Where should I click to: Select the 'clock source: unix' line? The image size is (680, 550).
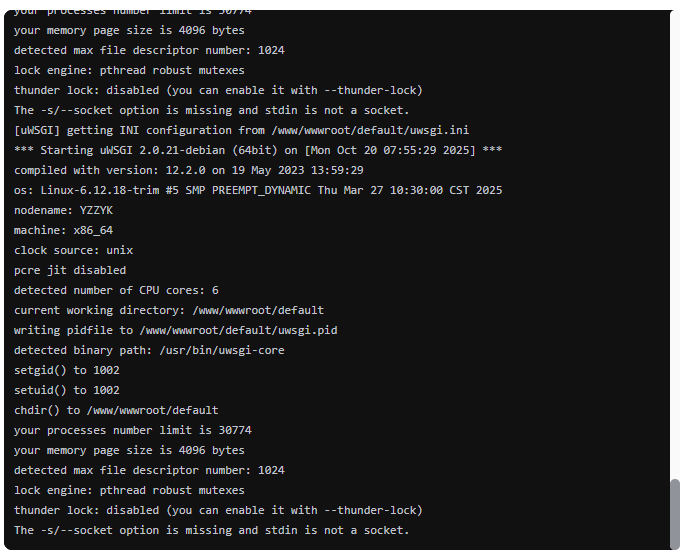pos(73,250)
